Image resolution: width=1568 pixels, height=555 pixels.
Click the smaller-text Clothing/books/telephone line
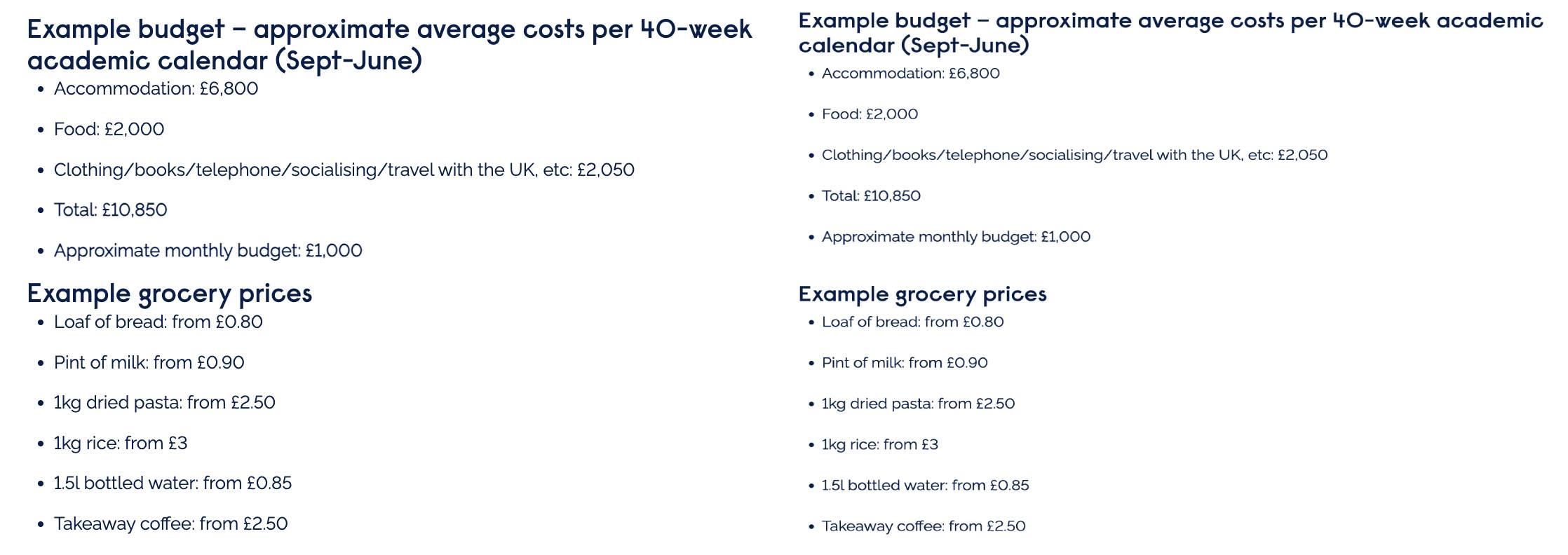pyautogui.click(x=1074, y=155)
